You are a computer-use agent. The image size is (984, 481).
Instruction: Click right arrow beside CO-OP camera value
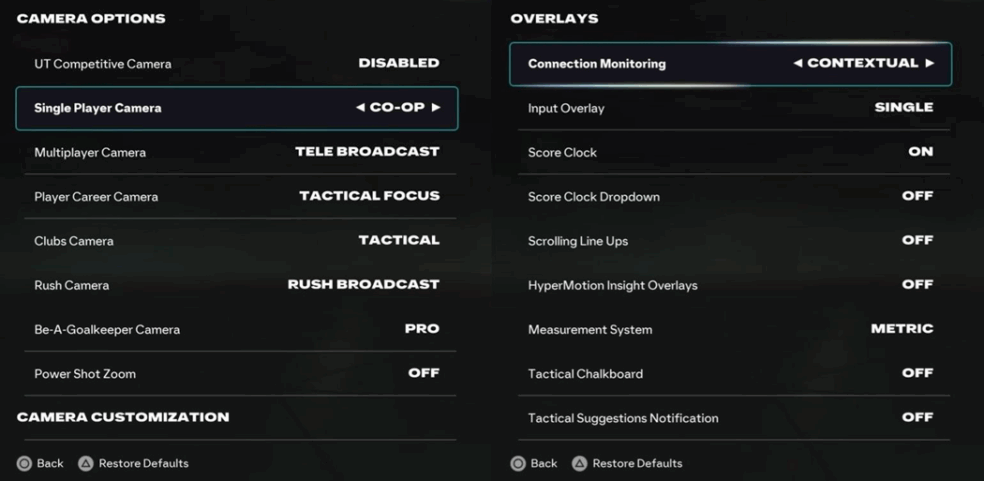436,108
